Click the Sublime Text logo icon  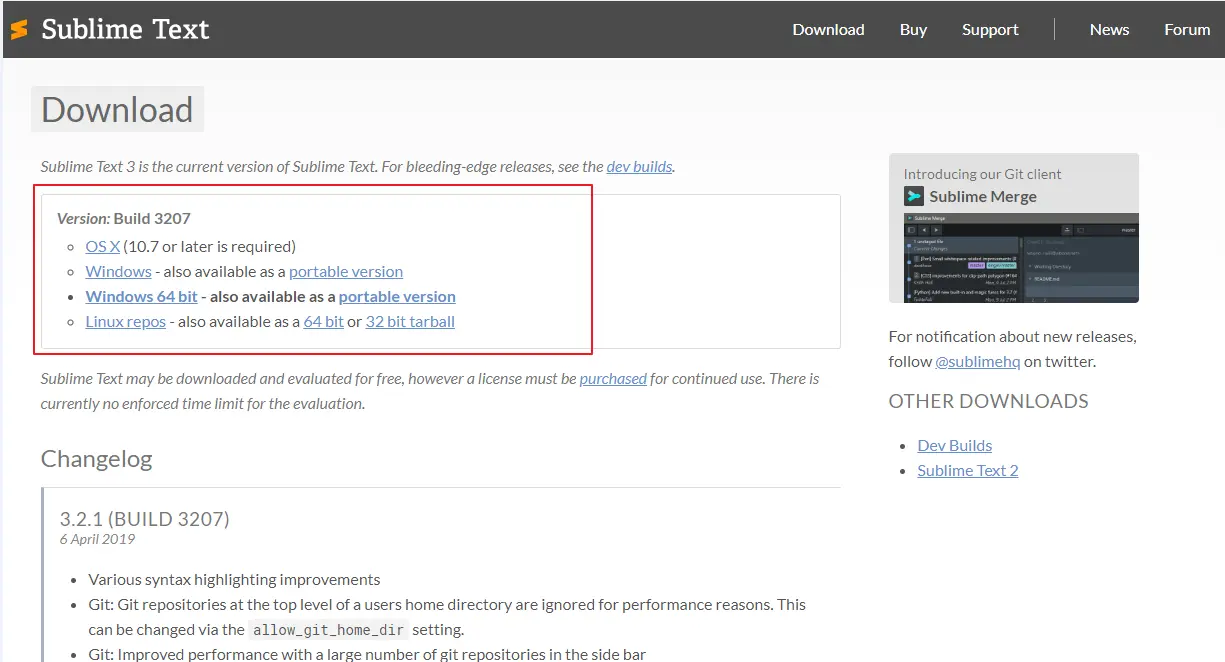coord(18,30)
